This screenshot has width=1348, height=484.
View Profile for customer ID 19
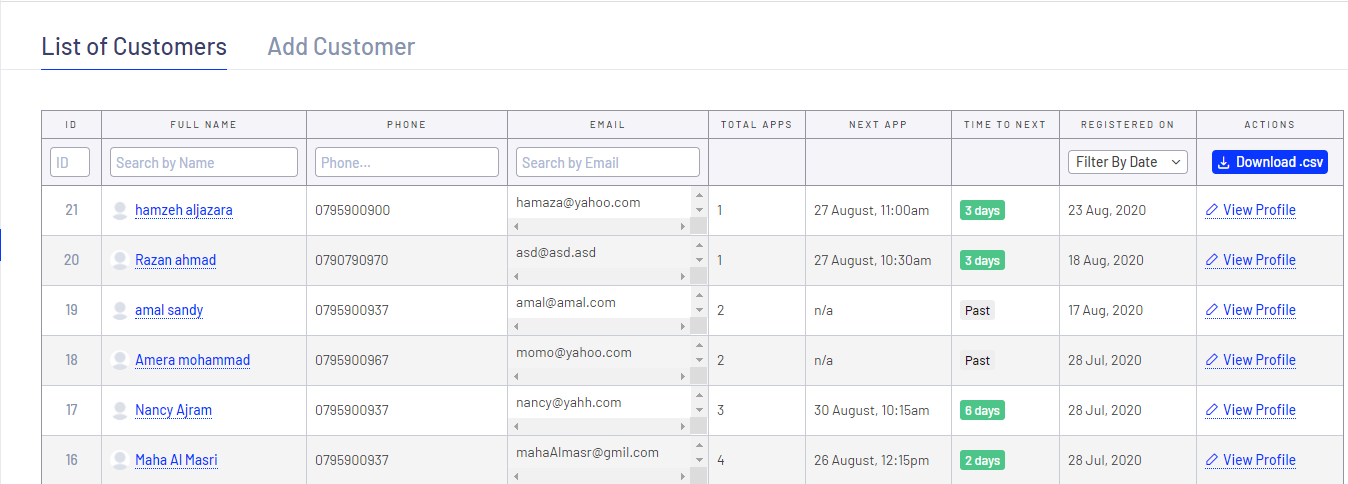click(1250, 310)
